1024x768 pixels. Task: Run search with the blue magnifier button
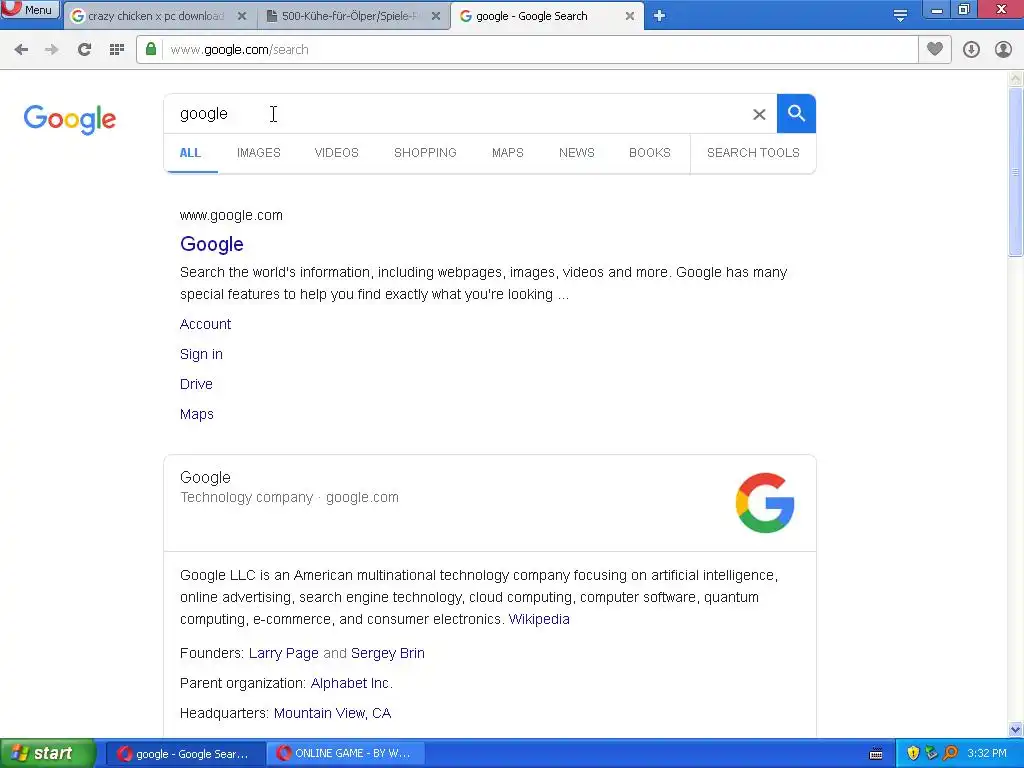[796, 114]
